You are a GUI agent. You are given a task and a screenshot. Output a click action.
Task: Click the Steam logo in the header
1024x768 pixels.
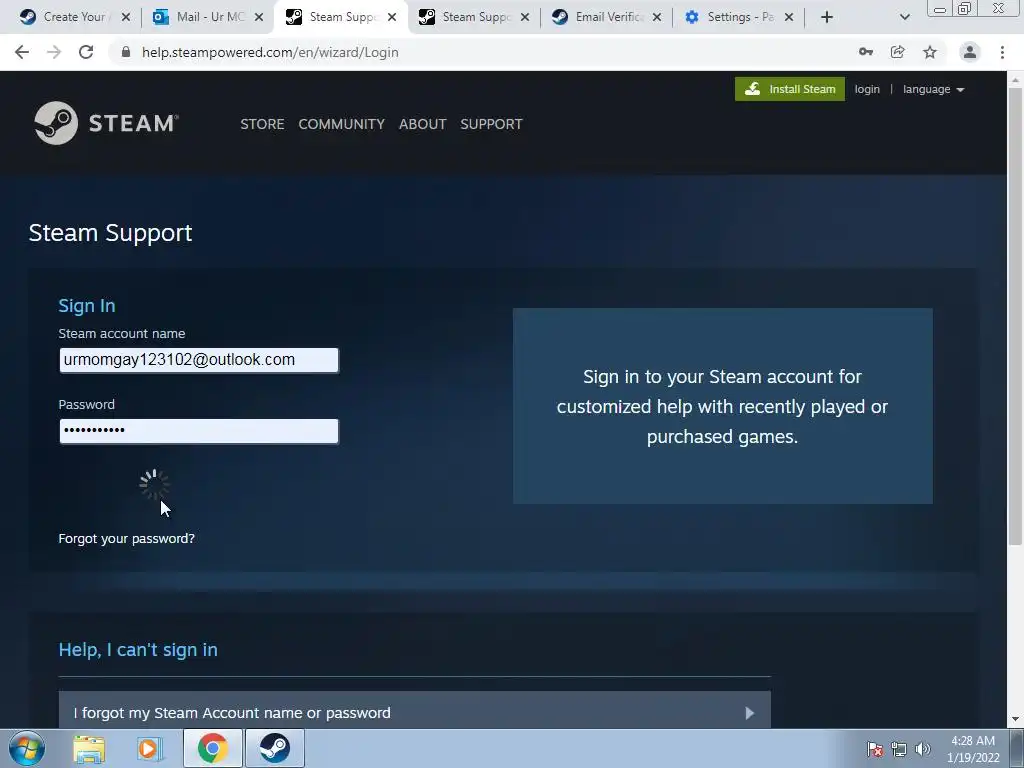coord(106,123)
